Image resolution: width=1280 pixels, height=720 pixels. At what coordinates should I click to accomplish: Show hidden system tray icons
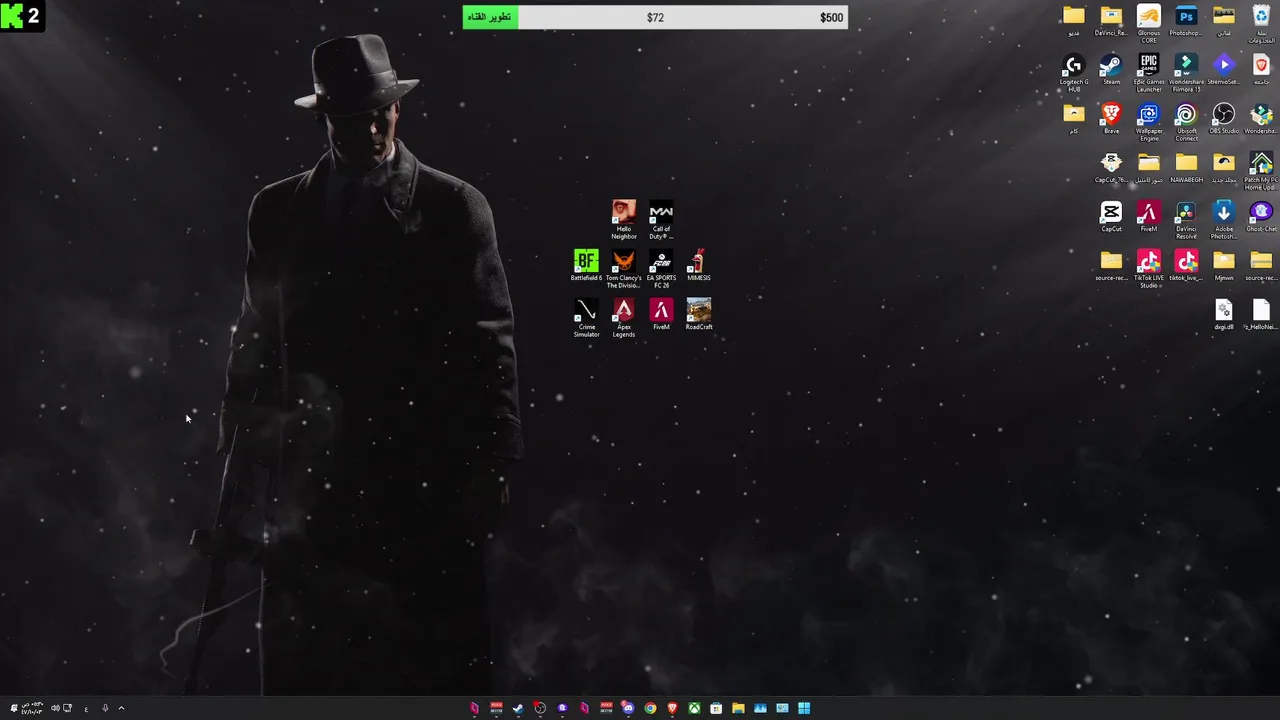pyautogui.click(x=121, y=708)
